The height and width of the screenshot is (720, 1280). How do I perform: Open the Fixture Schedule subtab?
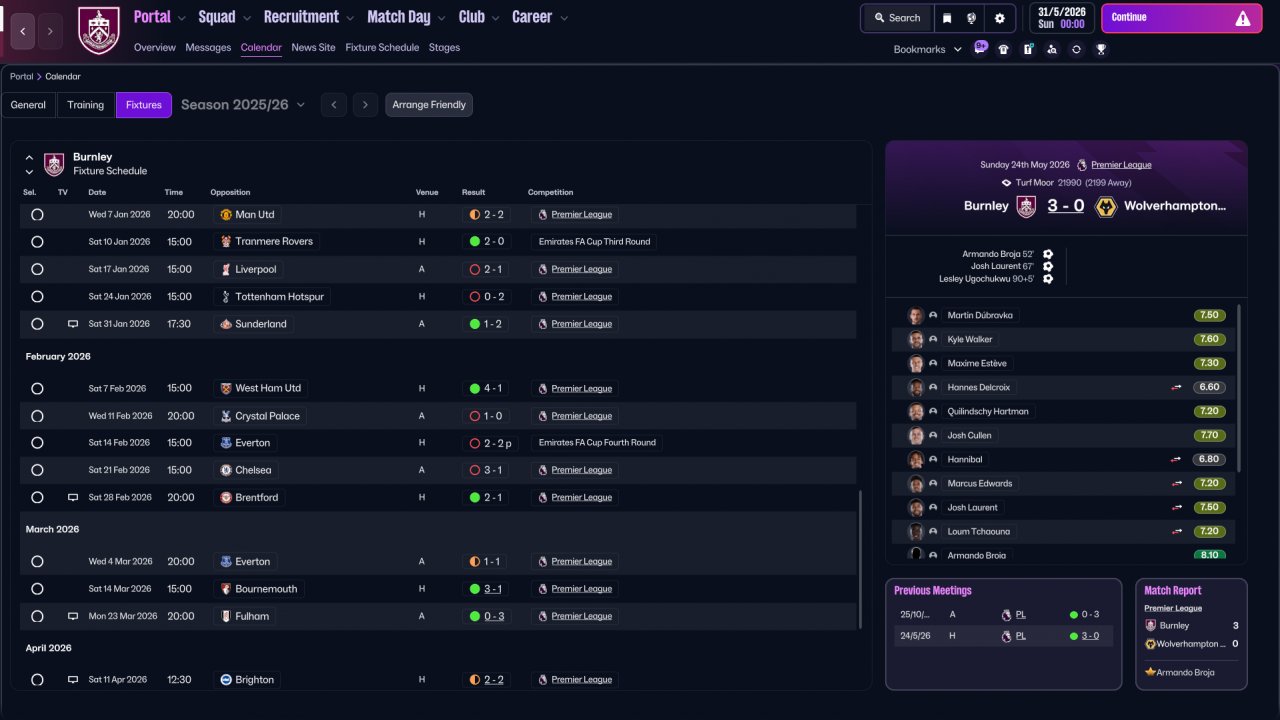(x=382, y=47)
